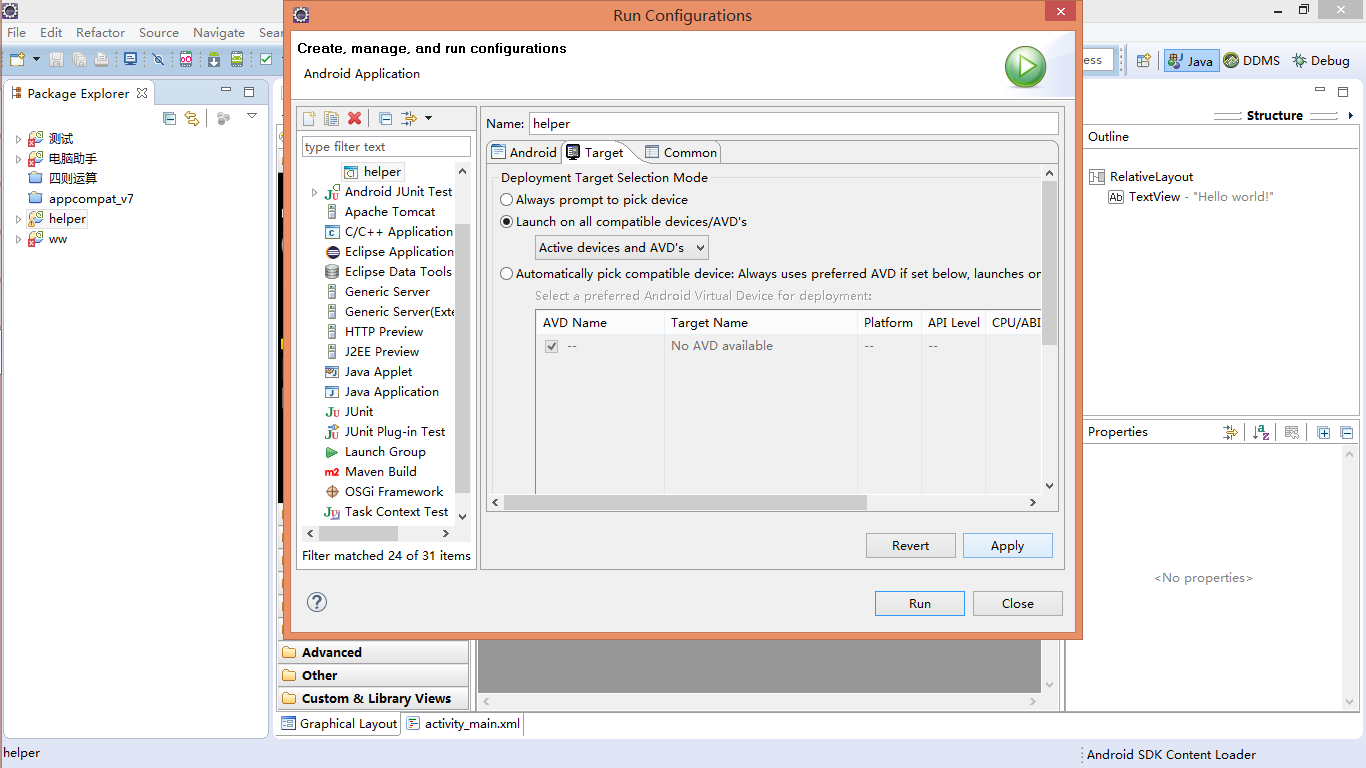Open the Source menu
Viewport: 1366px width, 768px height.
pyautogui.click(x=159, y=32)
